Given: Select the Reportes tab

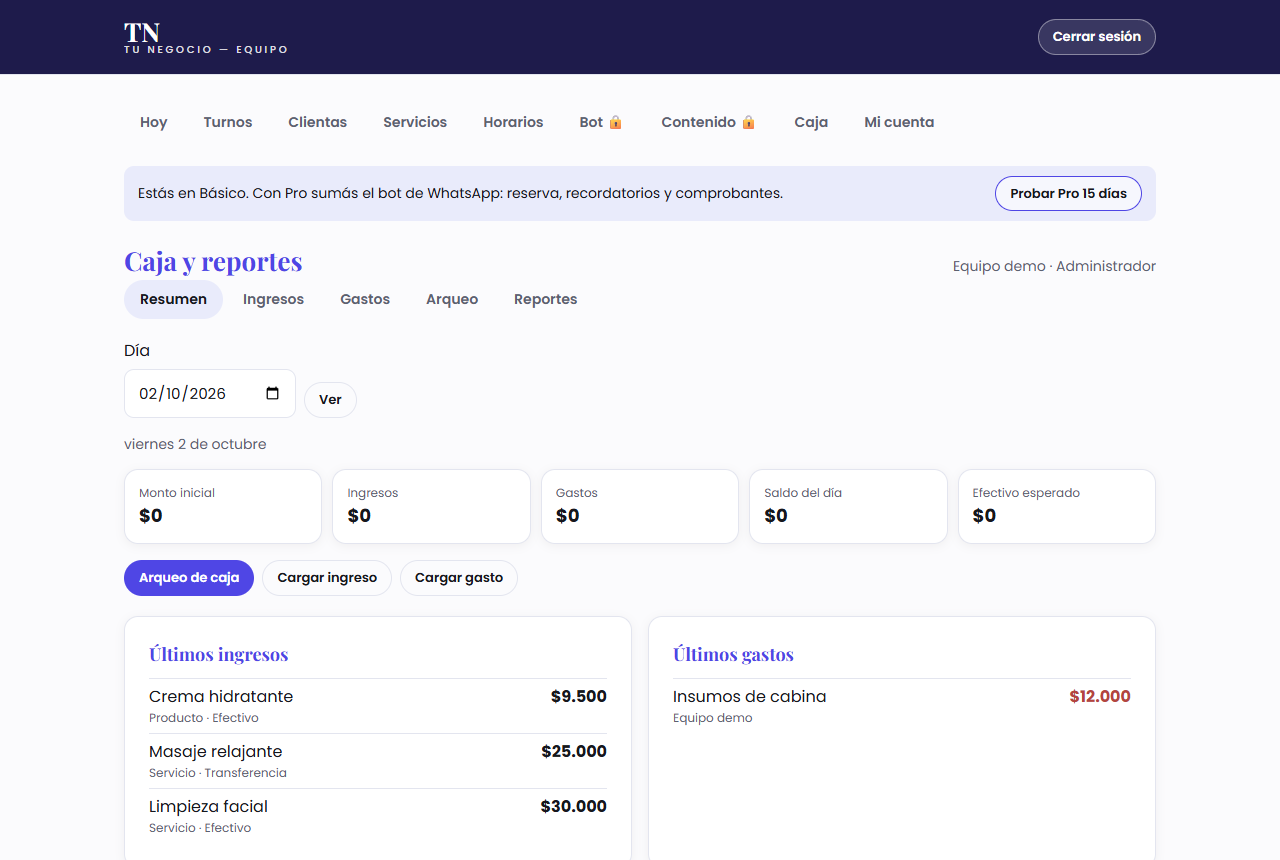Looking at the screenshot, I should tap(545, 299).
